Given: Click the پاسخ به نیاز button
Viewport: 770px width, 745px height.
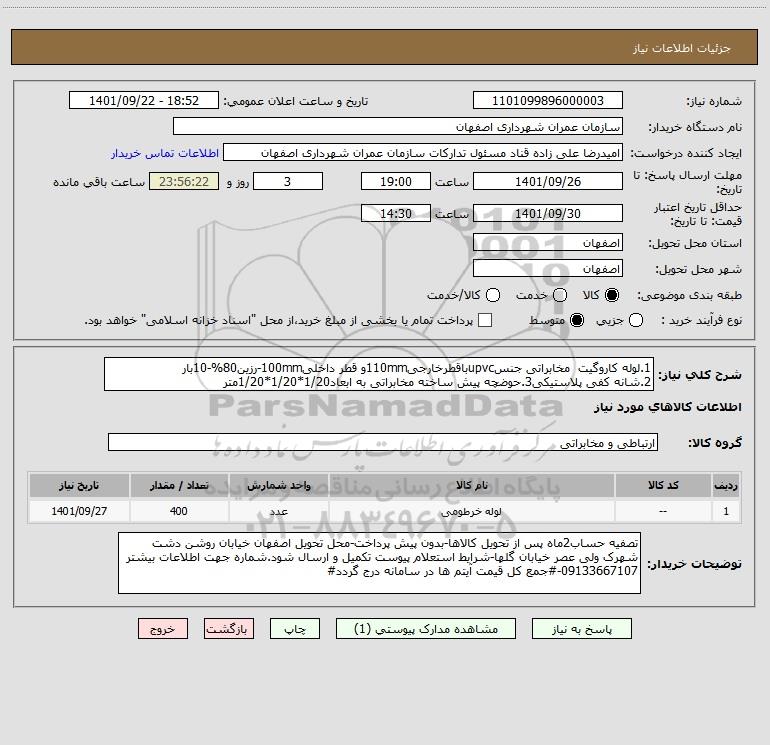Looking at the screenshot, I should (x=582, y=629).
